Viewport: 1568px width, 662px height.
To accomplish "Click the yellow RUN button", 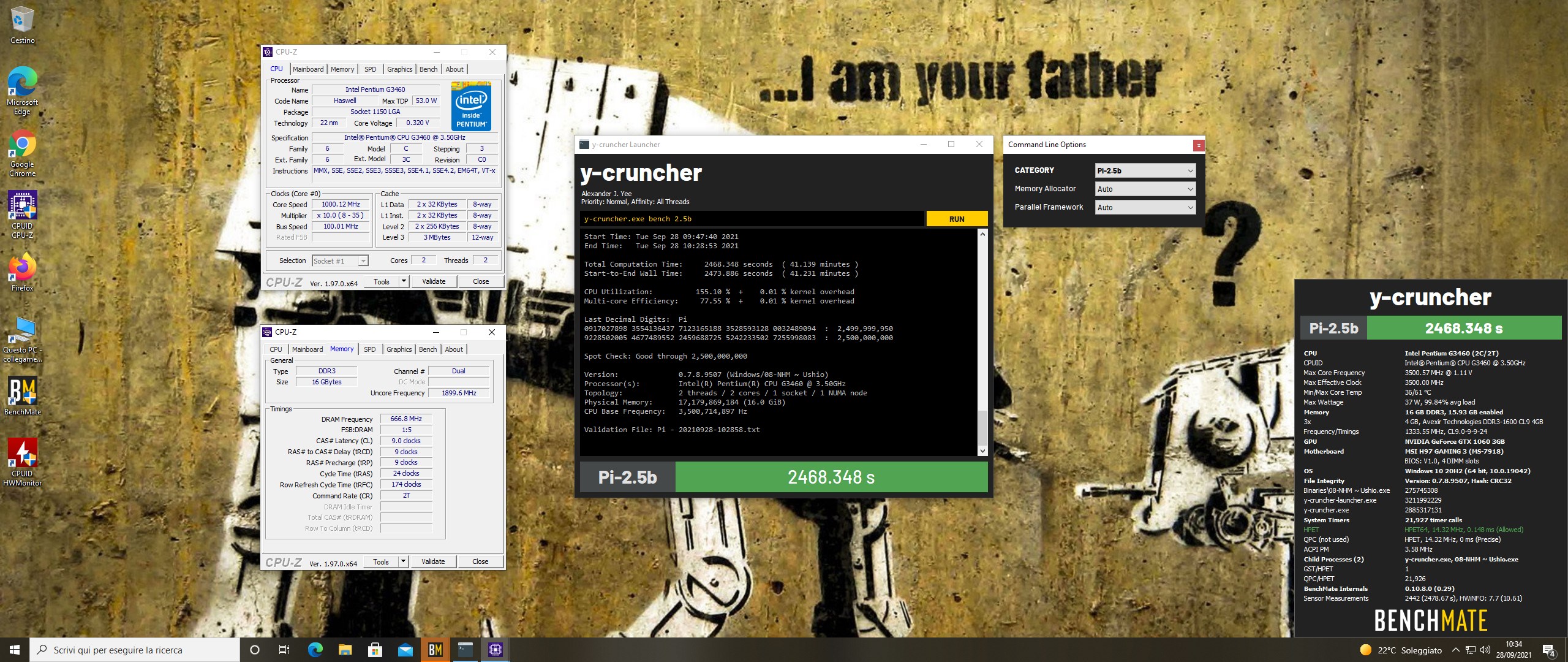I will click(x=957, y=219).
